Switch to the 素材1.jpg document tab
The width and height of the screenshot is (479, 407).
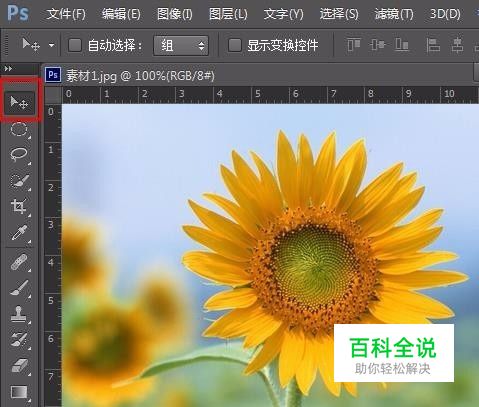pos(140,76)
